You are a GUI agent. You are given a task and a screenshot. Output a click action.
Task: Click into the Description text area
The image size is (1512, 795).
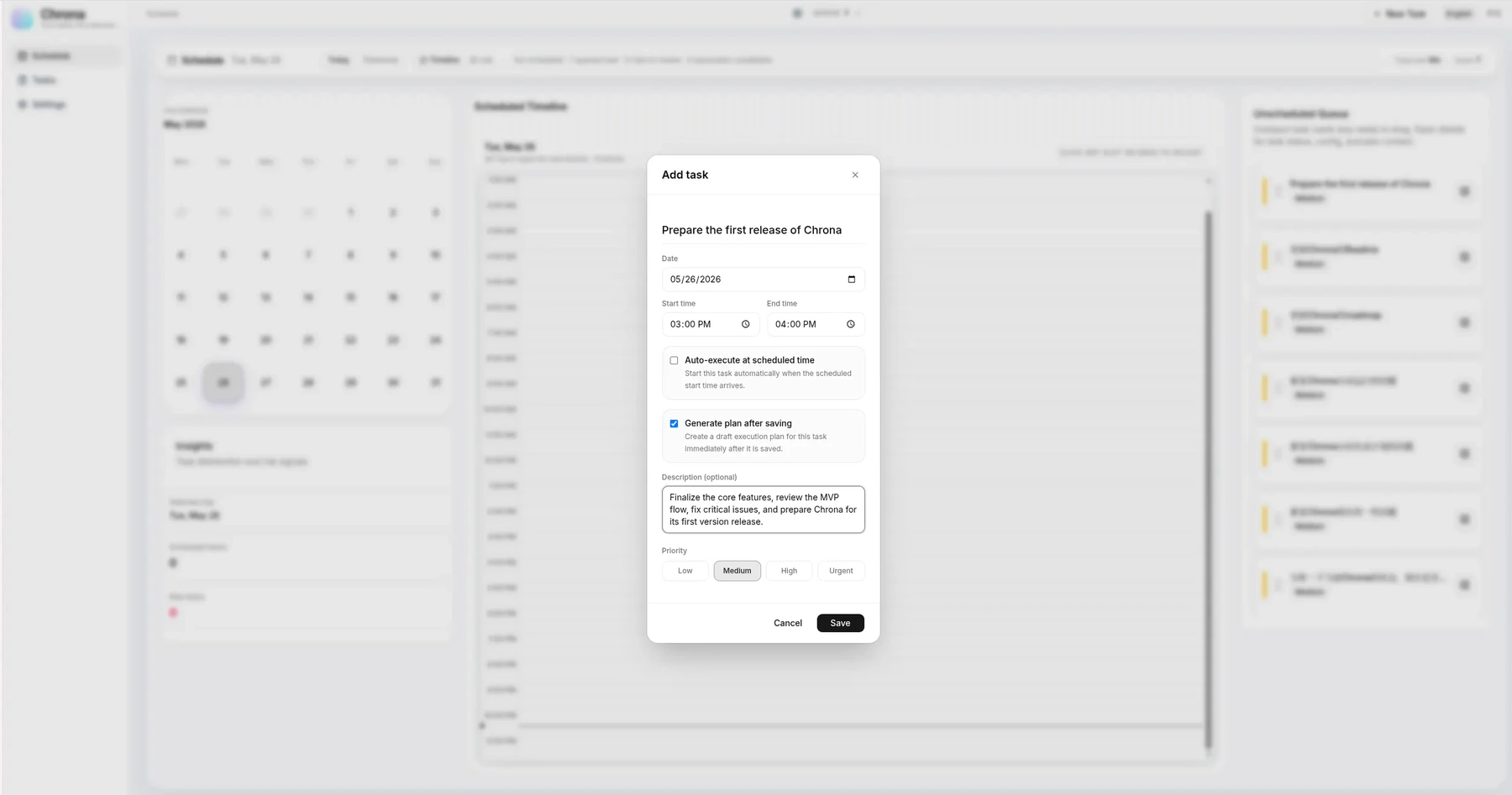click(x=763, y=510)
